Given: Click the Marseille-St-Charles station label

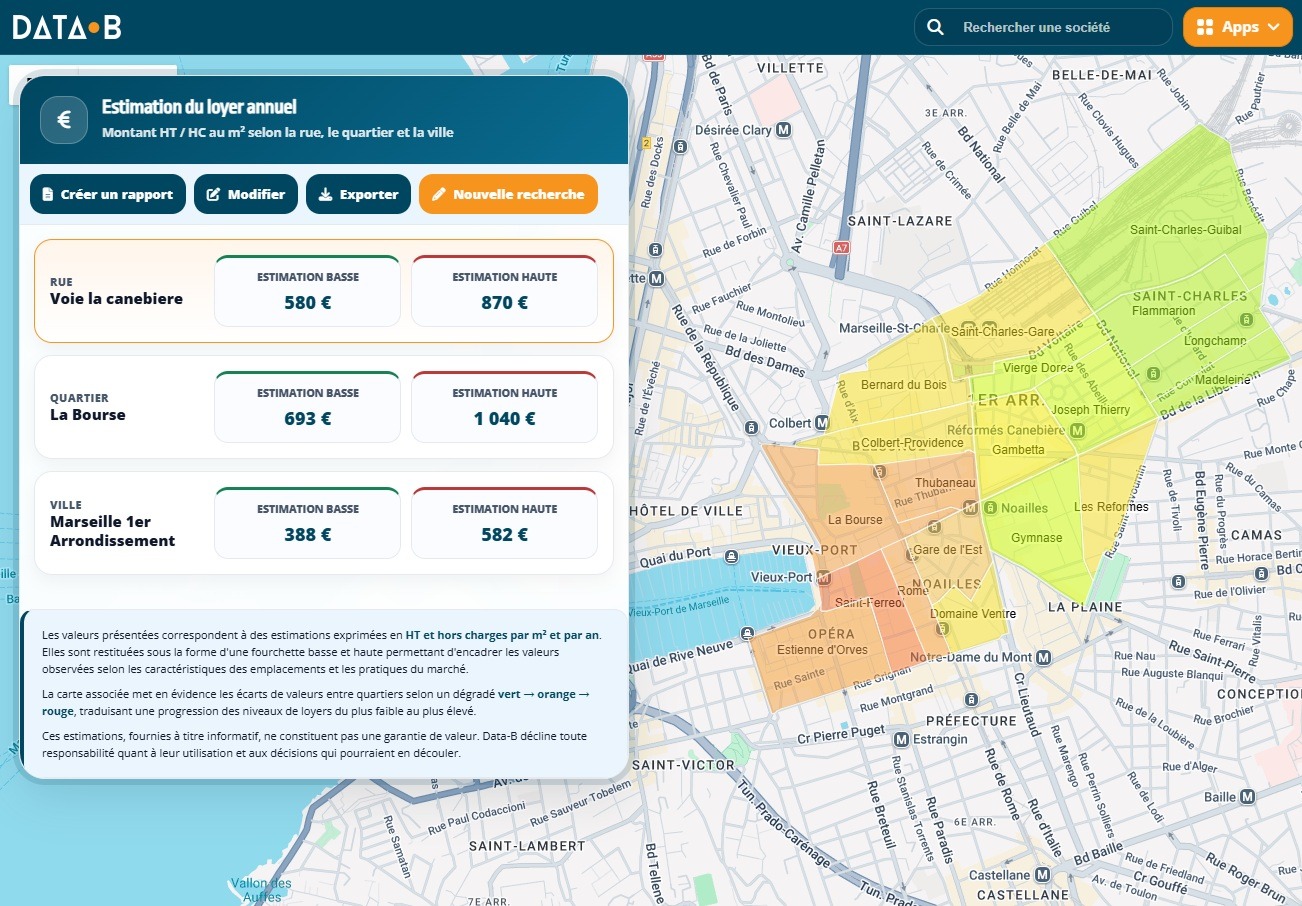Looking at the screenshot, I should [895, 328].
